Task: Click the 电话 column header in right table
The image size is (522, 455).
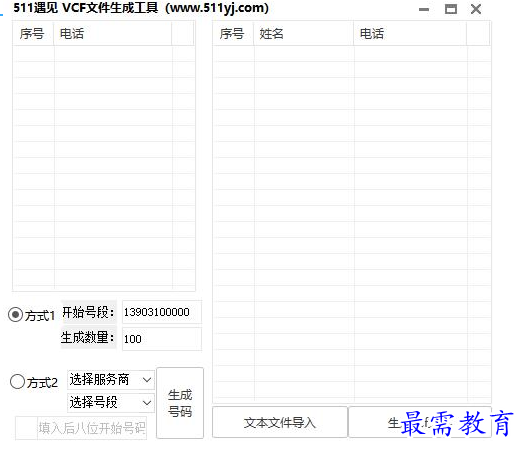Action: (410, 33)
